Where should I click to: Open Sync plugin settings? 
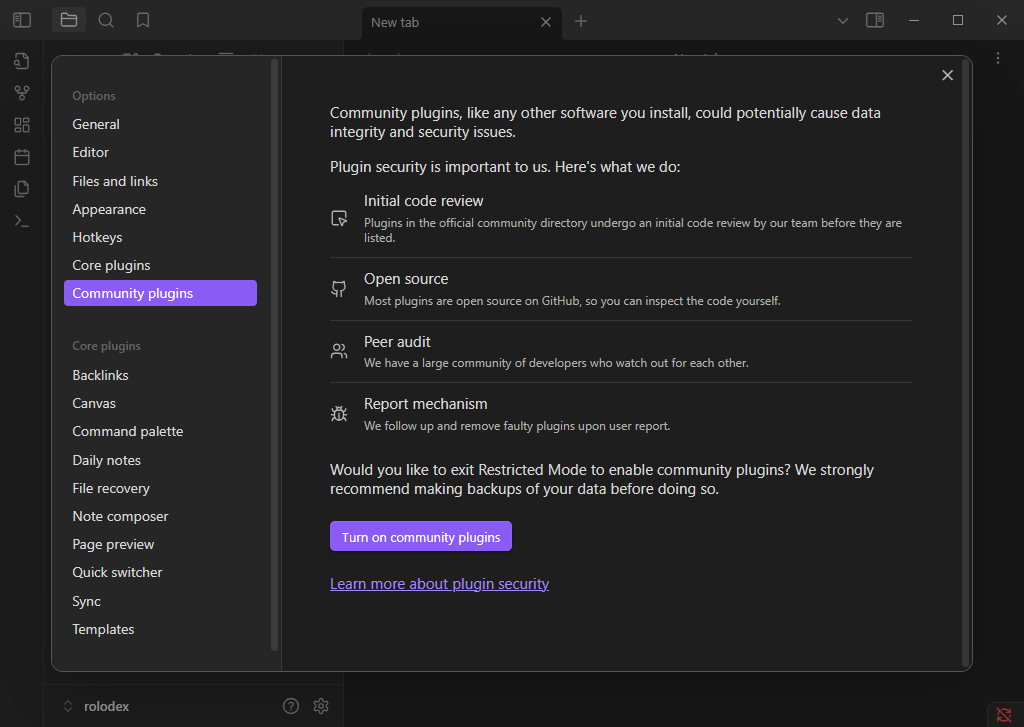[x=161, y=601]
